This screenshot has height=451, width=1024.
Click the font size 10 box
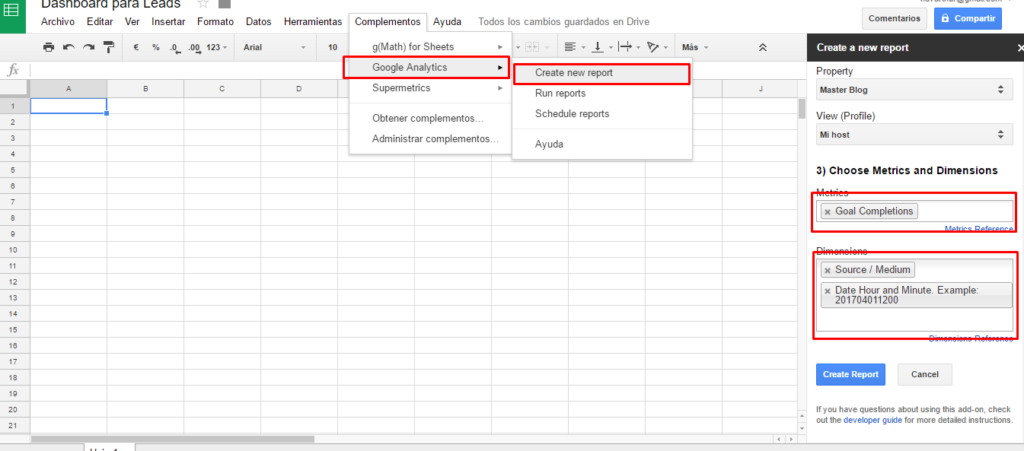click(334, 47)
